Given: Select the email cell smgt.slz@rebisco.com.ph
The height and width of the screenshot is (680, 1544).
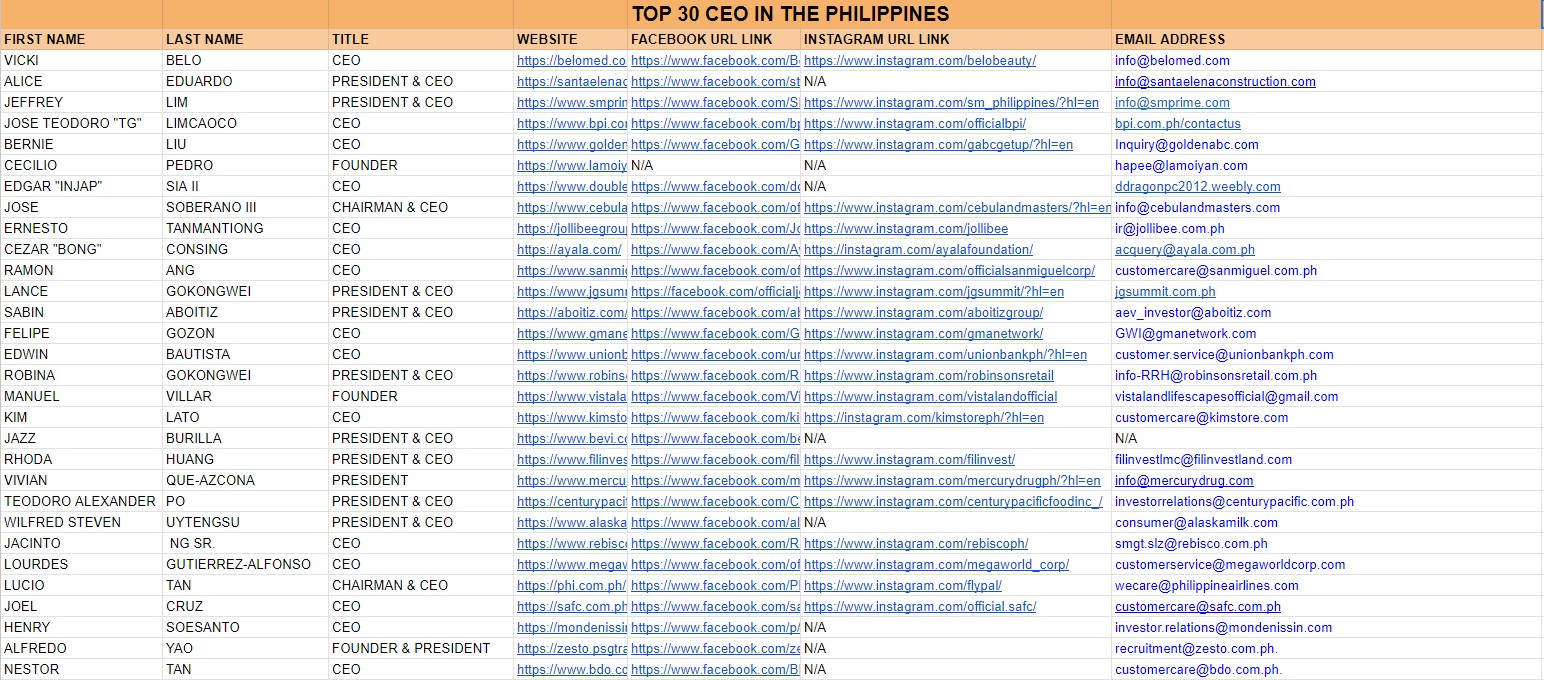Looking at the screenshot, I should (x=1327, y=544).
